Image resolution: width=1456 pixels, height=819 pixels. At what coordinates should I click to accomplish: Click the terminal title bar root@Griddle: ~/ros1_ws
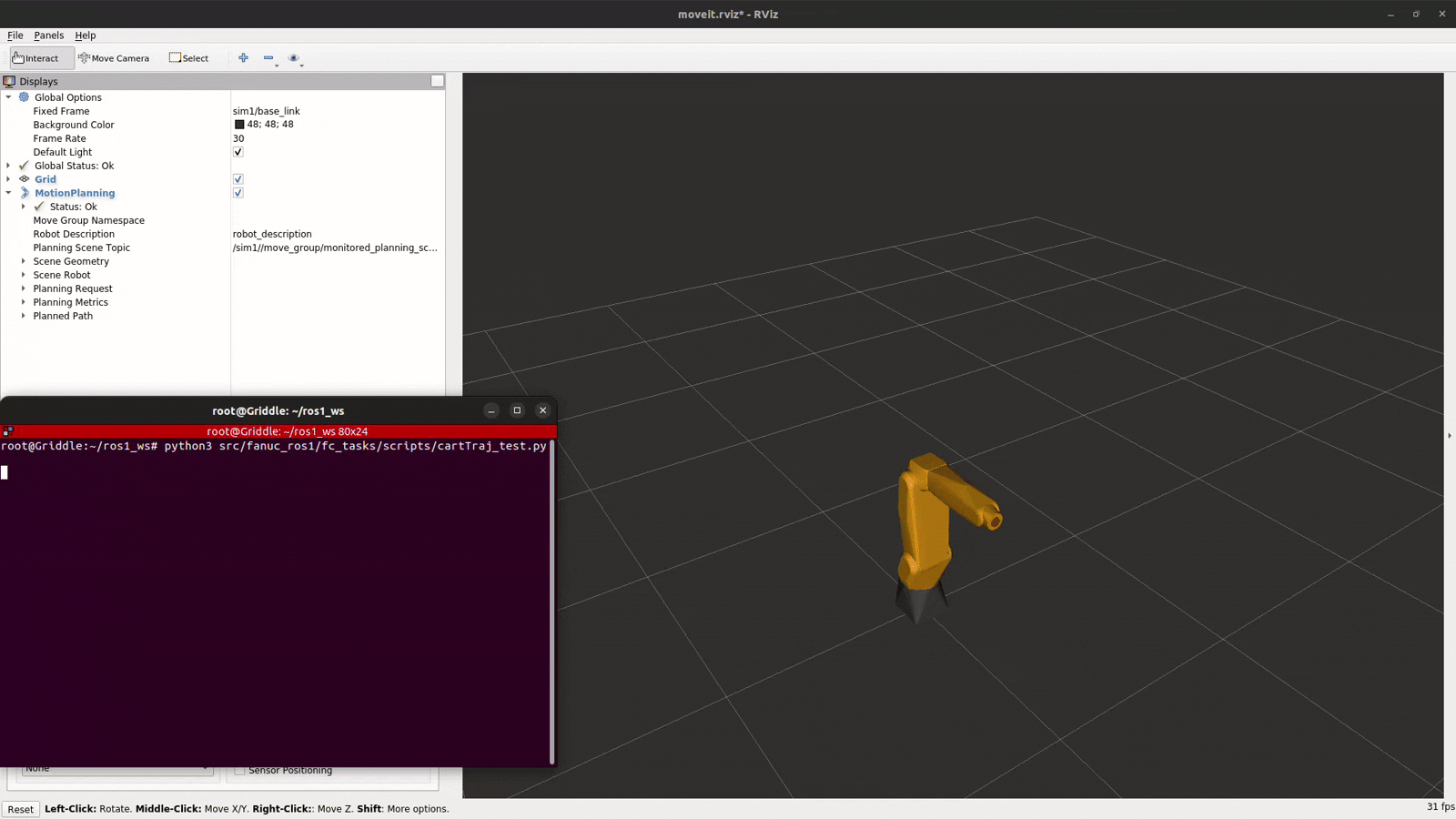click(x=278, y=411)
